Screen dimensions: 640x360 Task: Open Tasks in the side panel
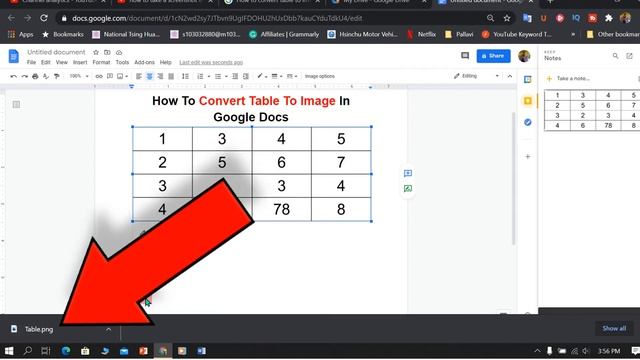point(527,122)
